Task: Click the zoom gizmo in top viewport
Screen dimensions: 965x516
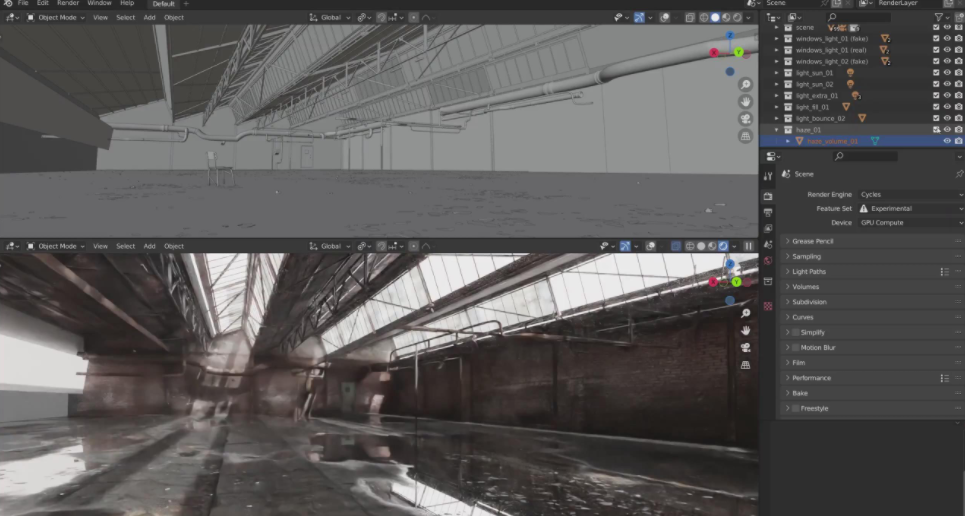Action: pos(746,85)
